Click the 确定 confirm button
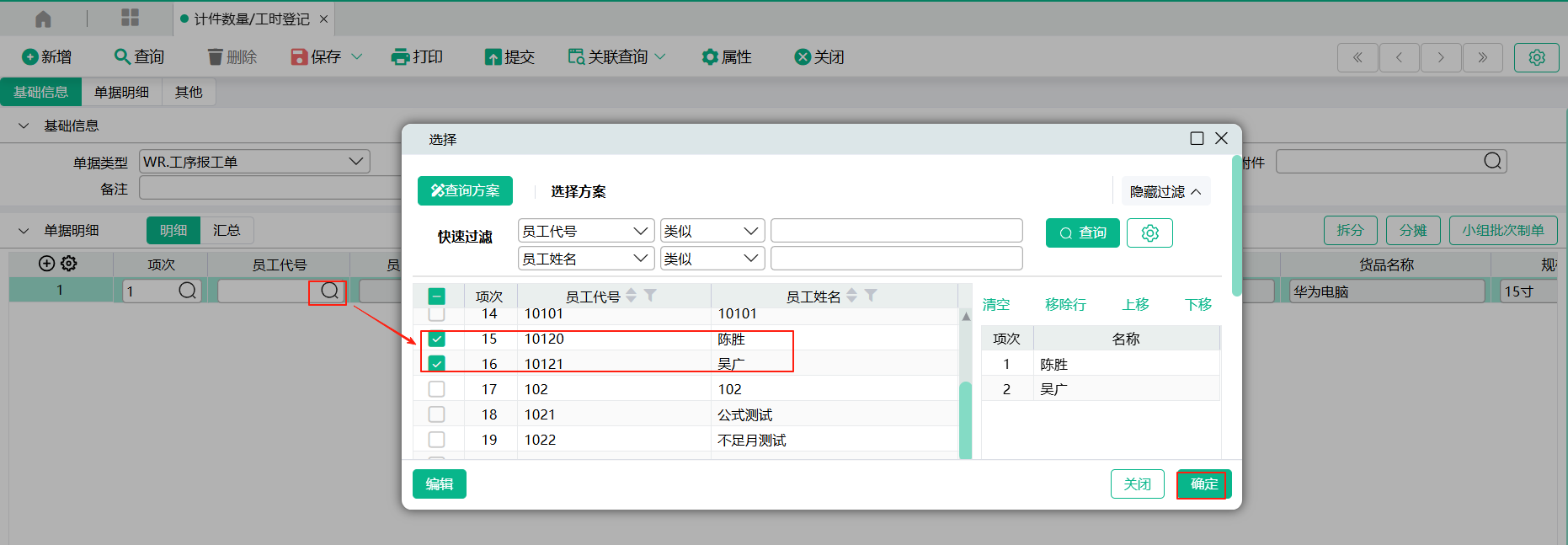 1203,484
